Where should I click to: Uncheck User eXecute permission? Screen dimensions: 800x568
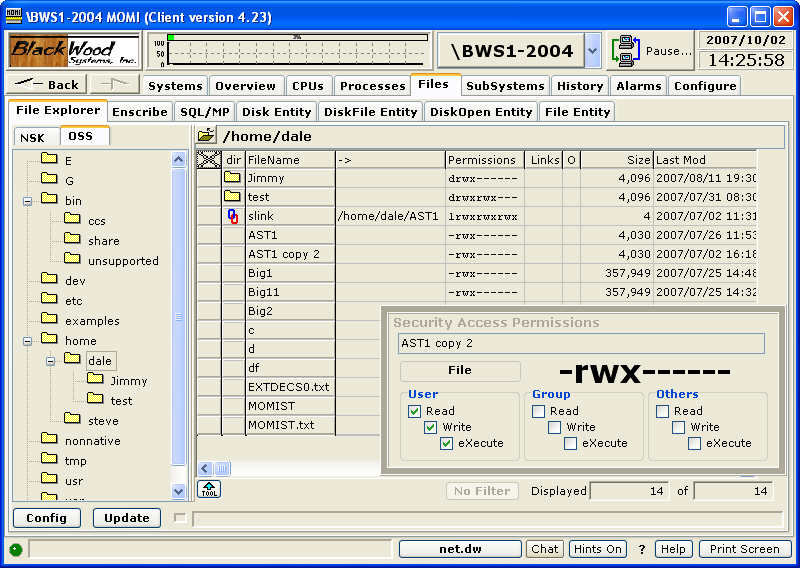[446, 443]
